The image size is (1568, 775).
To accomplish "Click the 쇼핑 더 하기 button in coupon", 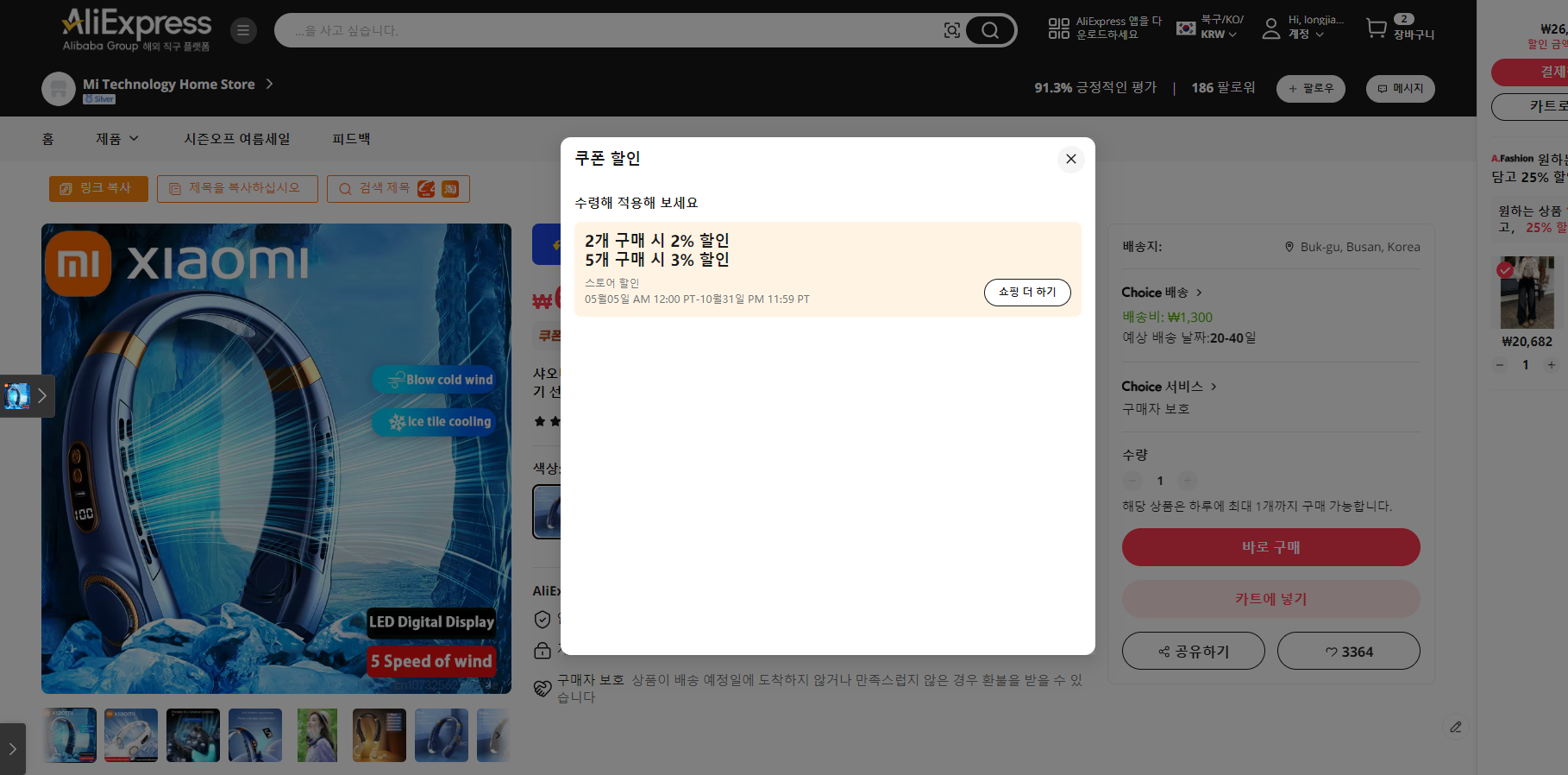I will 1027,293.
